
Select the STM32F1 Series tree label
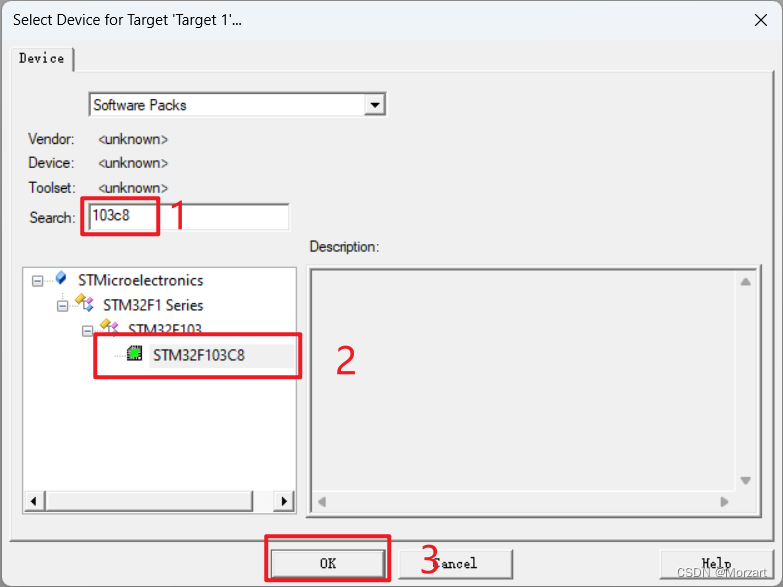click(x=153, y=305)
